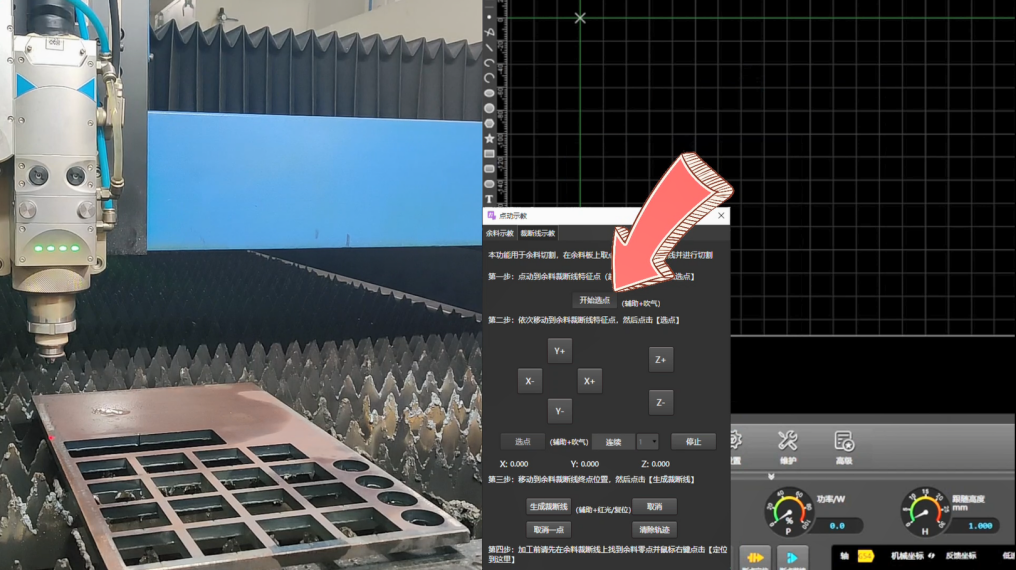Click the 生成裁断线 button
1016x570 pixels.
(x=548, y=506)
